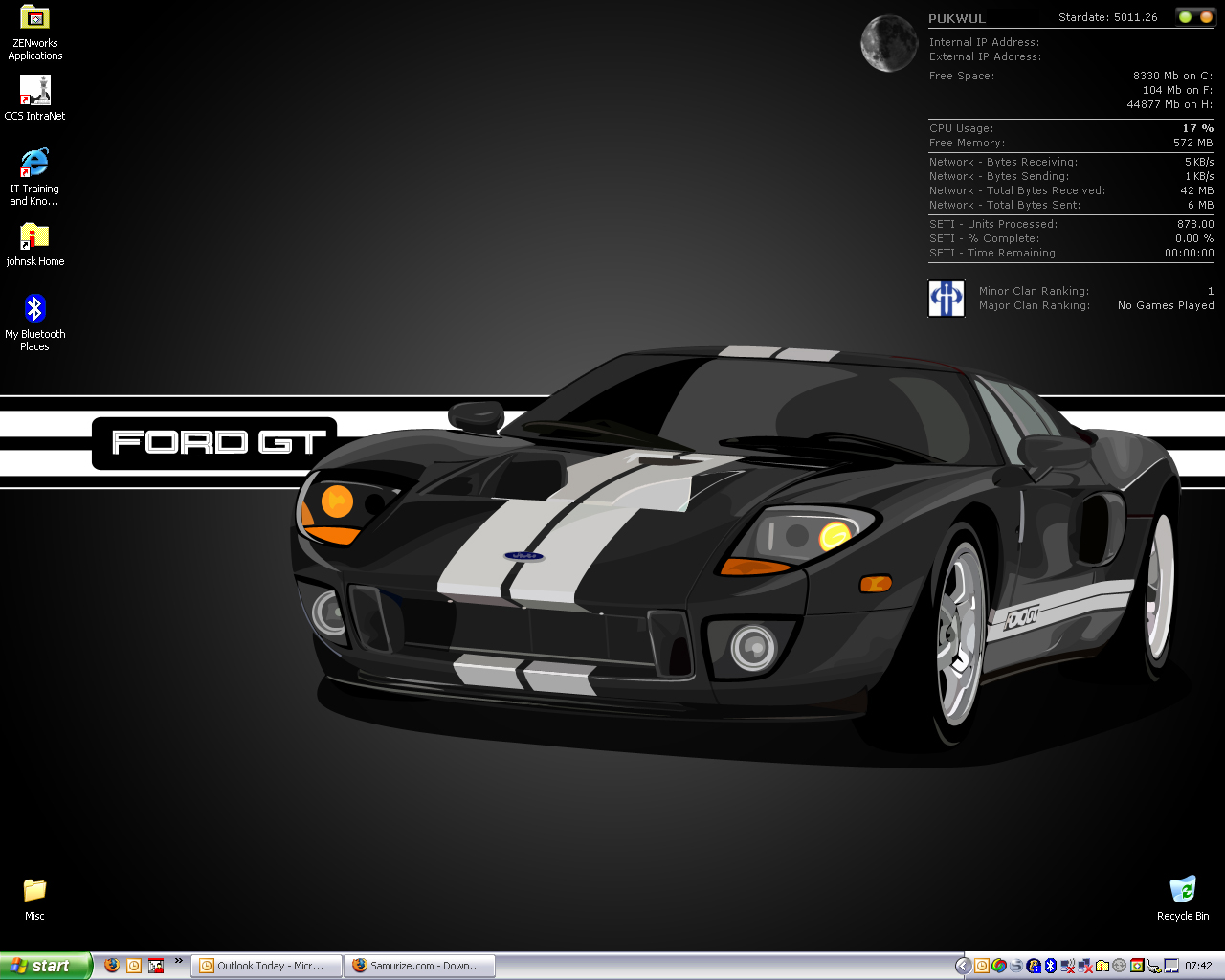This screenshot has height=980, width=1225.
Task: Click the grey circular sync tray icon
Action: (x=1119, y=966)
